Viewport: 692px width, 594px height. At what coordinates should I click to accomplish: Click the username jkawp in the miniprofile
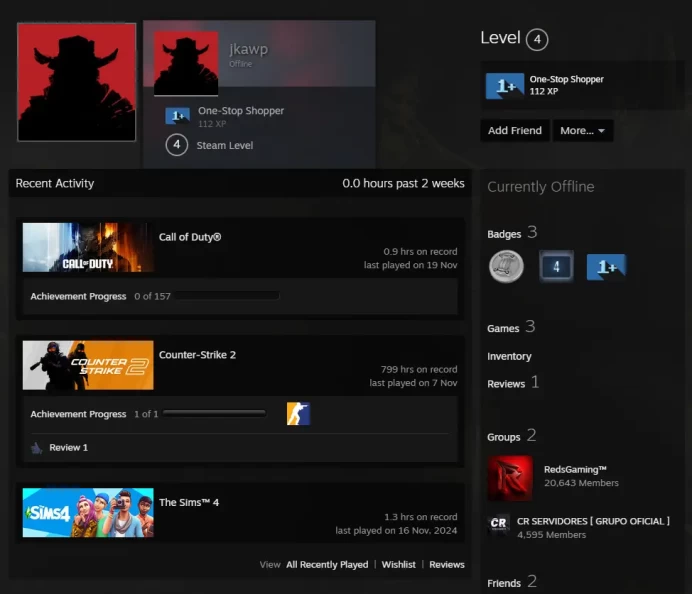(248, 49)
